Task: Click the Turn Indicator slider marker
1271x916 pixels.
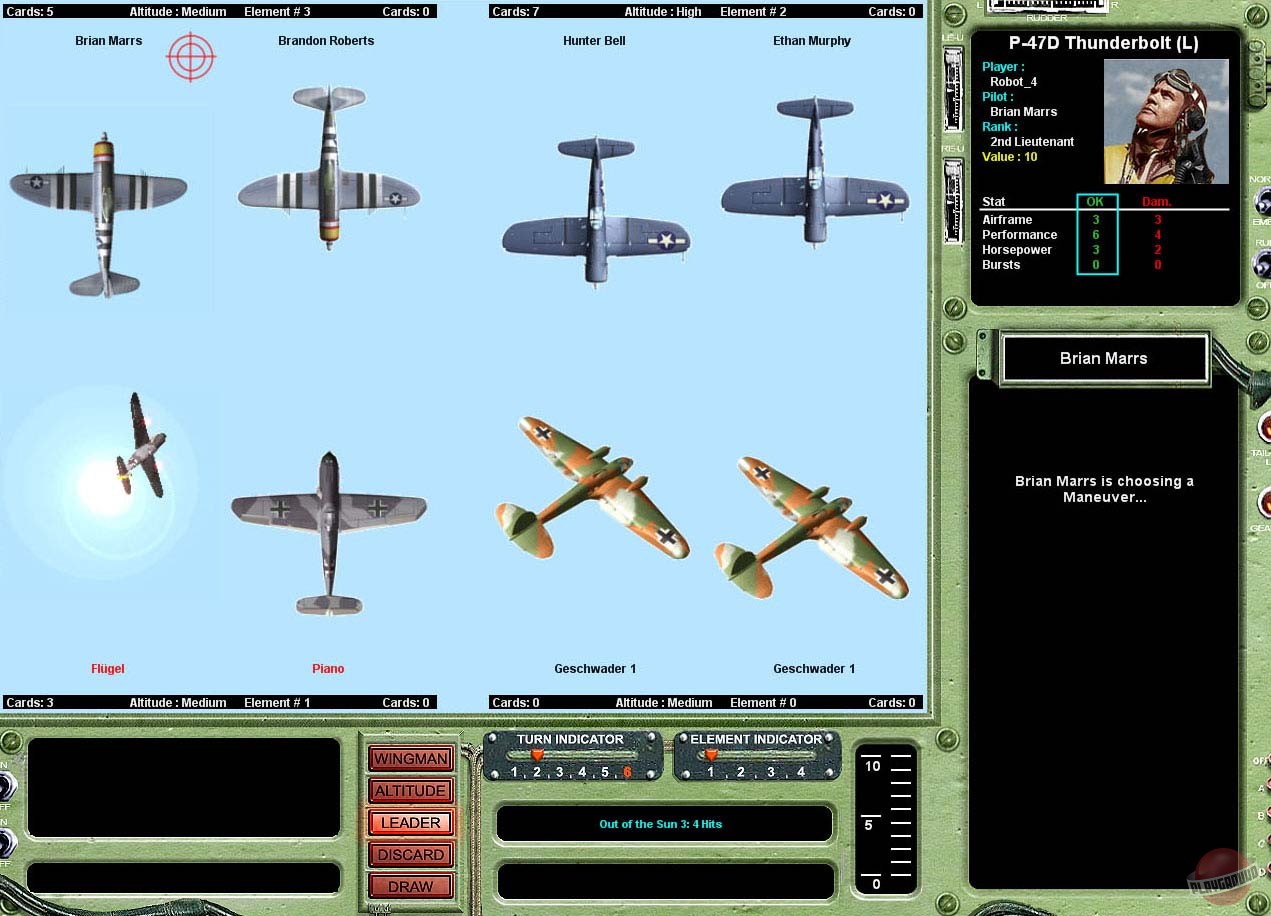Action: (537, 756)
